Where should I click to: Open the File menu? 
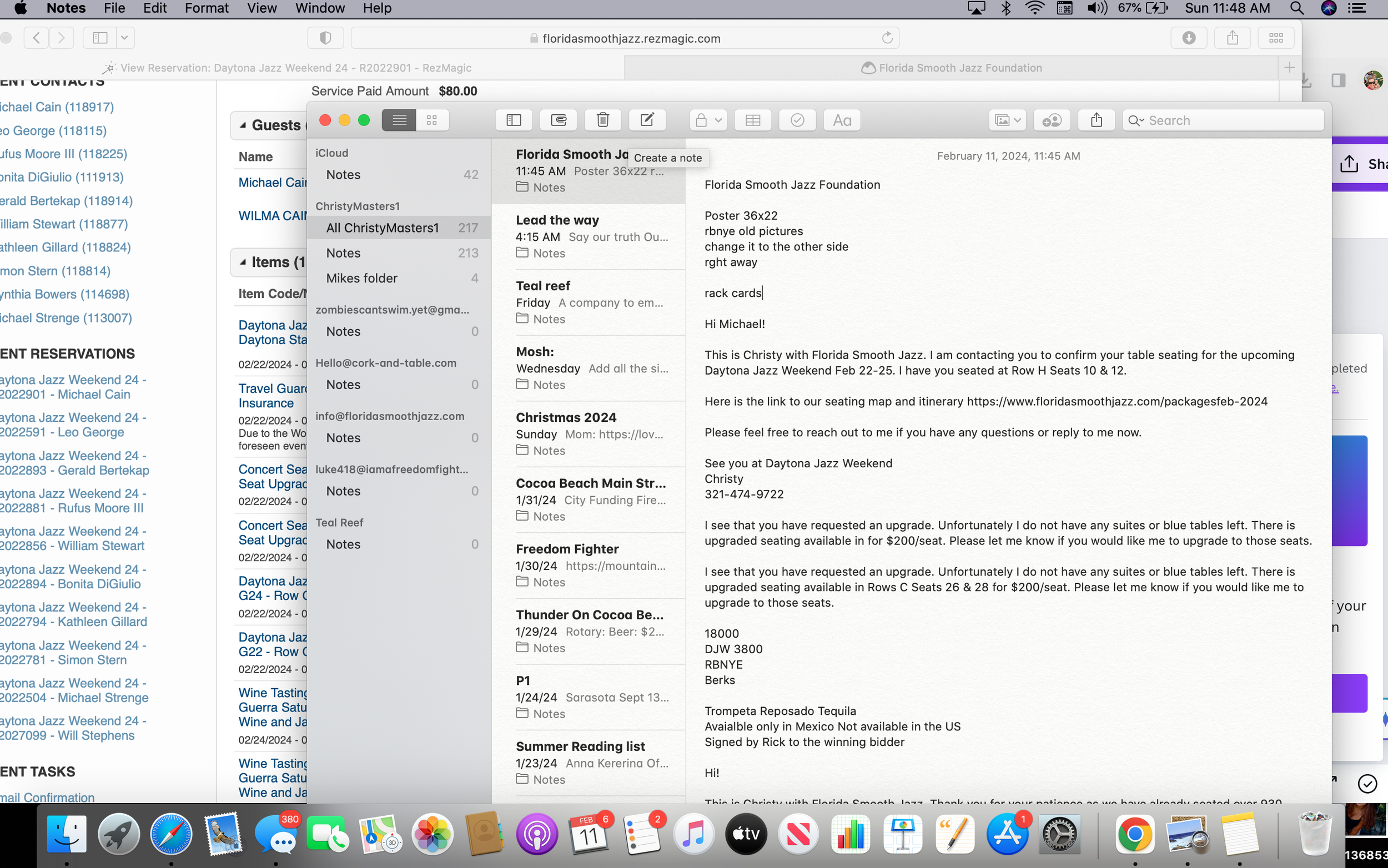[x=114, y=8]
